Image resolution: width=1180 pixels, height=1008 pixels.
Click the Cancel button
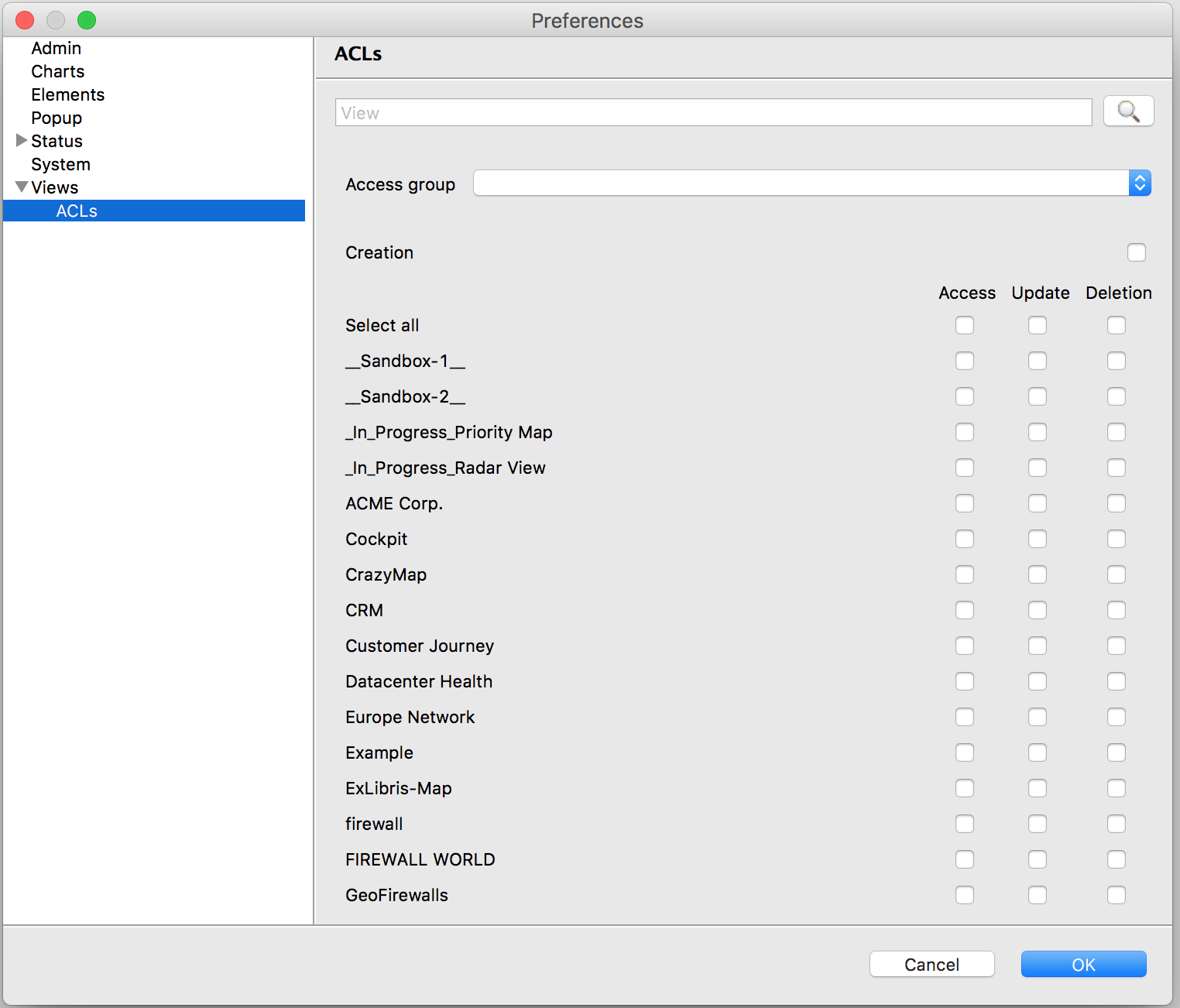pos(931,964)
